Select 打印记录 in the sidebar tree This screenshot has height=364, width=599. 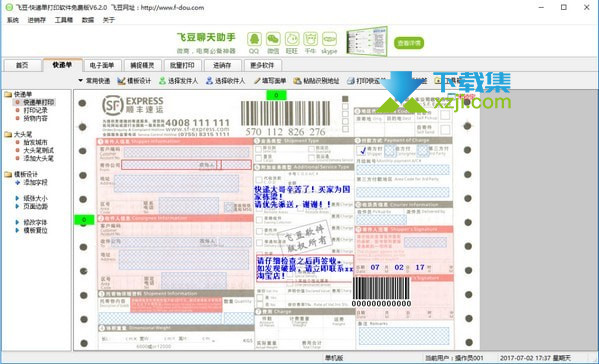tap(35, 110)
